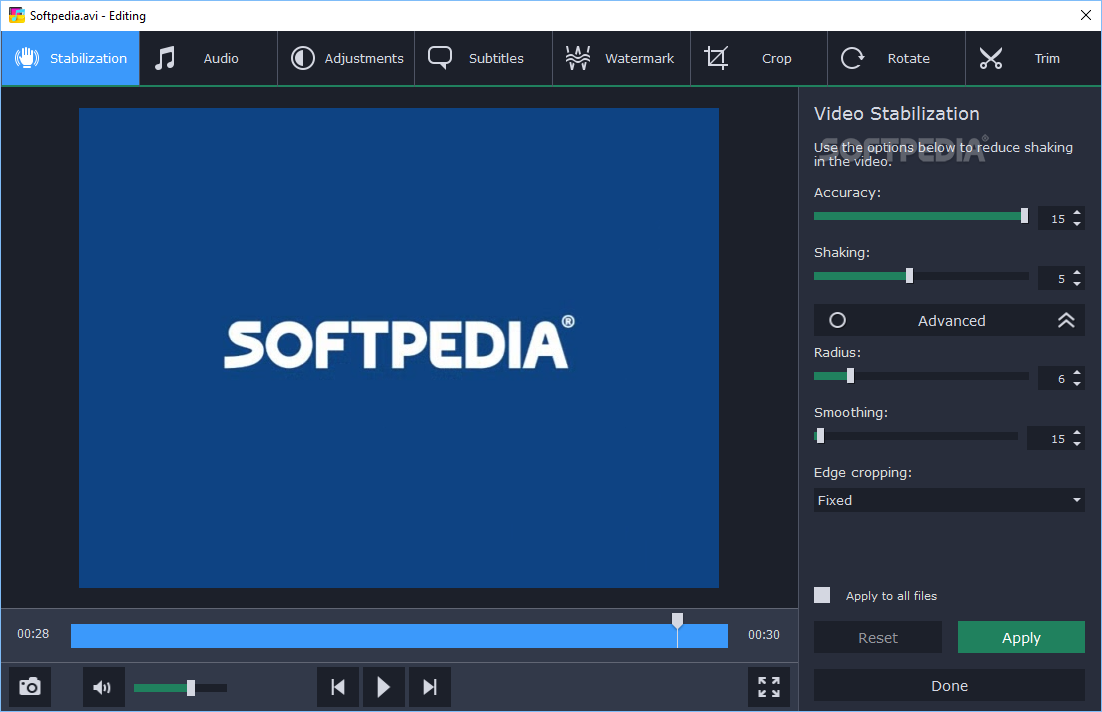Decrease the Shaking value

(x=1077, y=284)
